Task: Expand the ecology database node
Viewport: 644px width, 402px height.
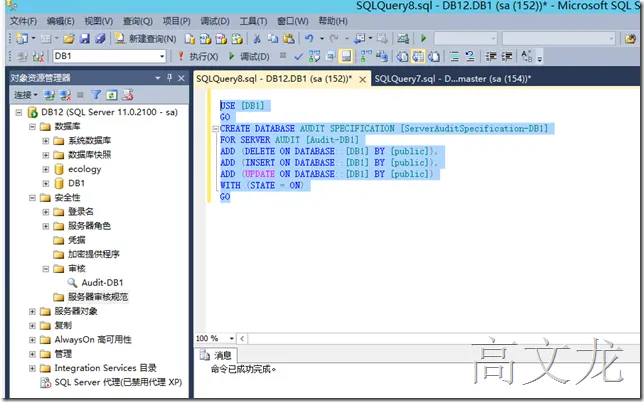Action: coord(46,169)
